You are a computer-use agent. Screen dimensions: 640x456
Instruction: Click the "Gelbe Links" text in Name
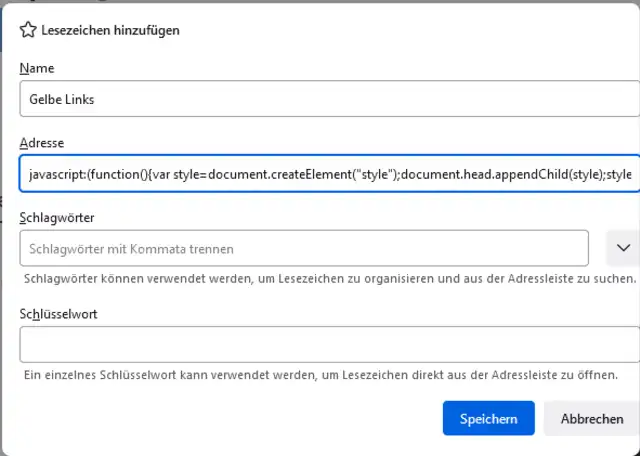(x=62, y=100)
